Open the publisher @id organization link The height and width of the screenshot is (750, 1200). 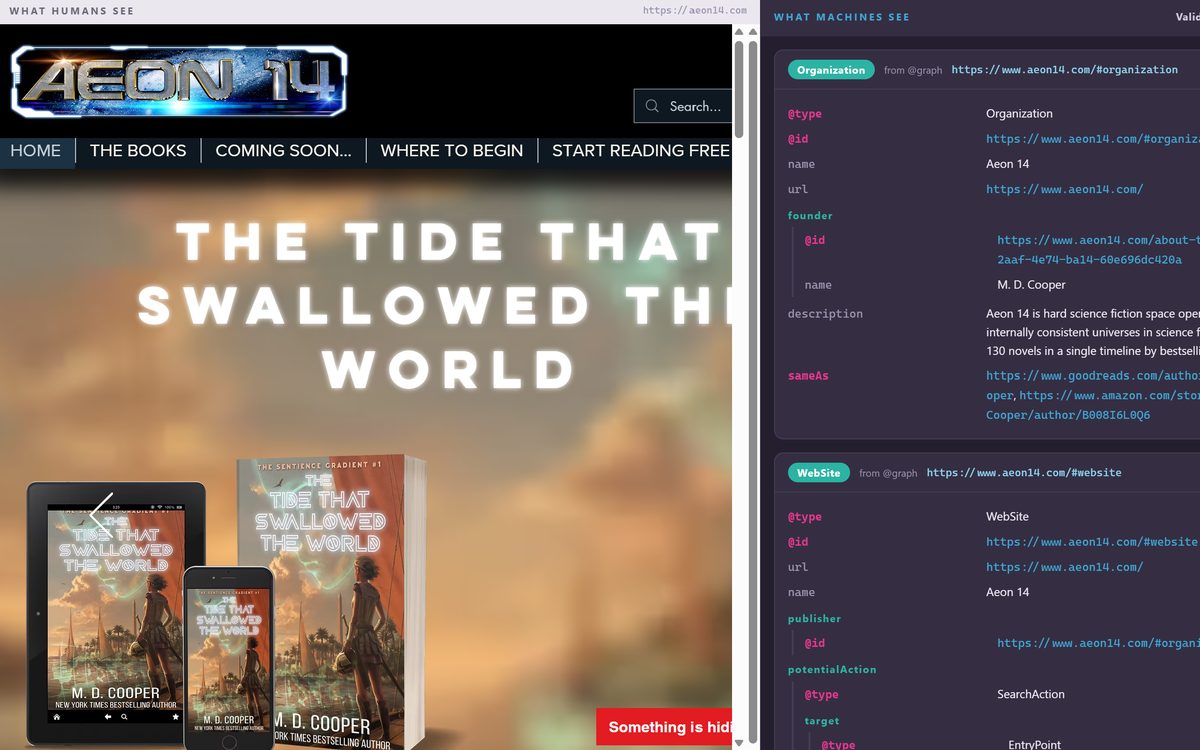tap(1098, 643)
